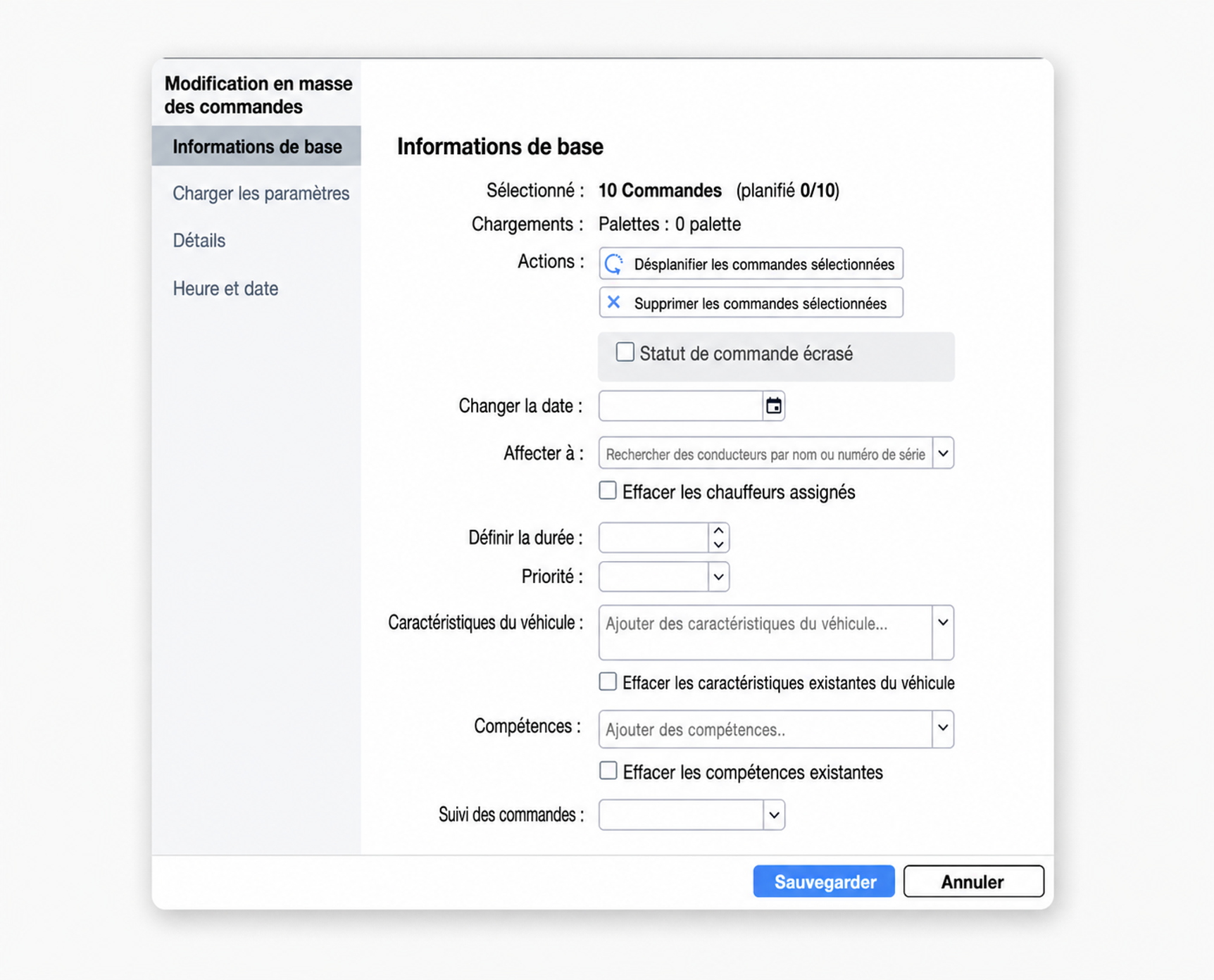Click the X icon on Supprimer button

coord(614,303)
